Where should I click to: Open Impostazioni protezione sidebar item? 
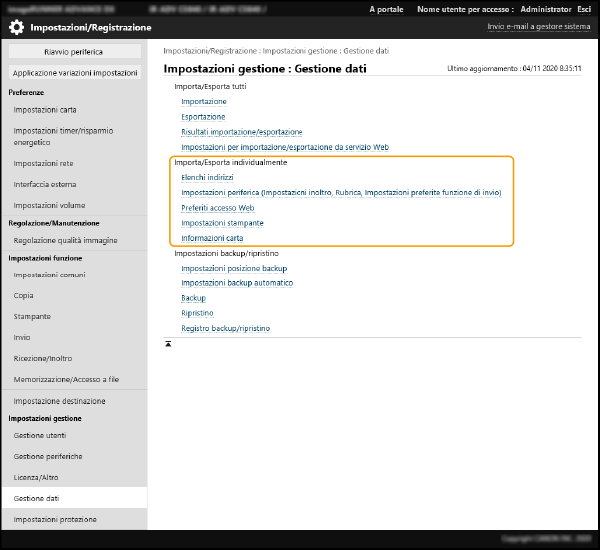click(55, 519)
